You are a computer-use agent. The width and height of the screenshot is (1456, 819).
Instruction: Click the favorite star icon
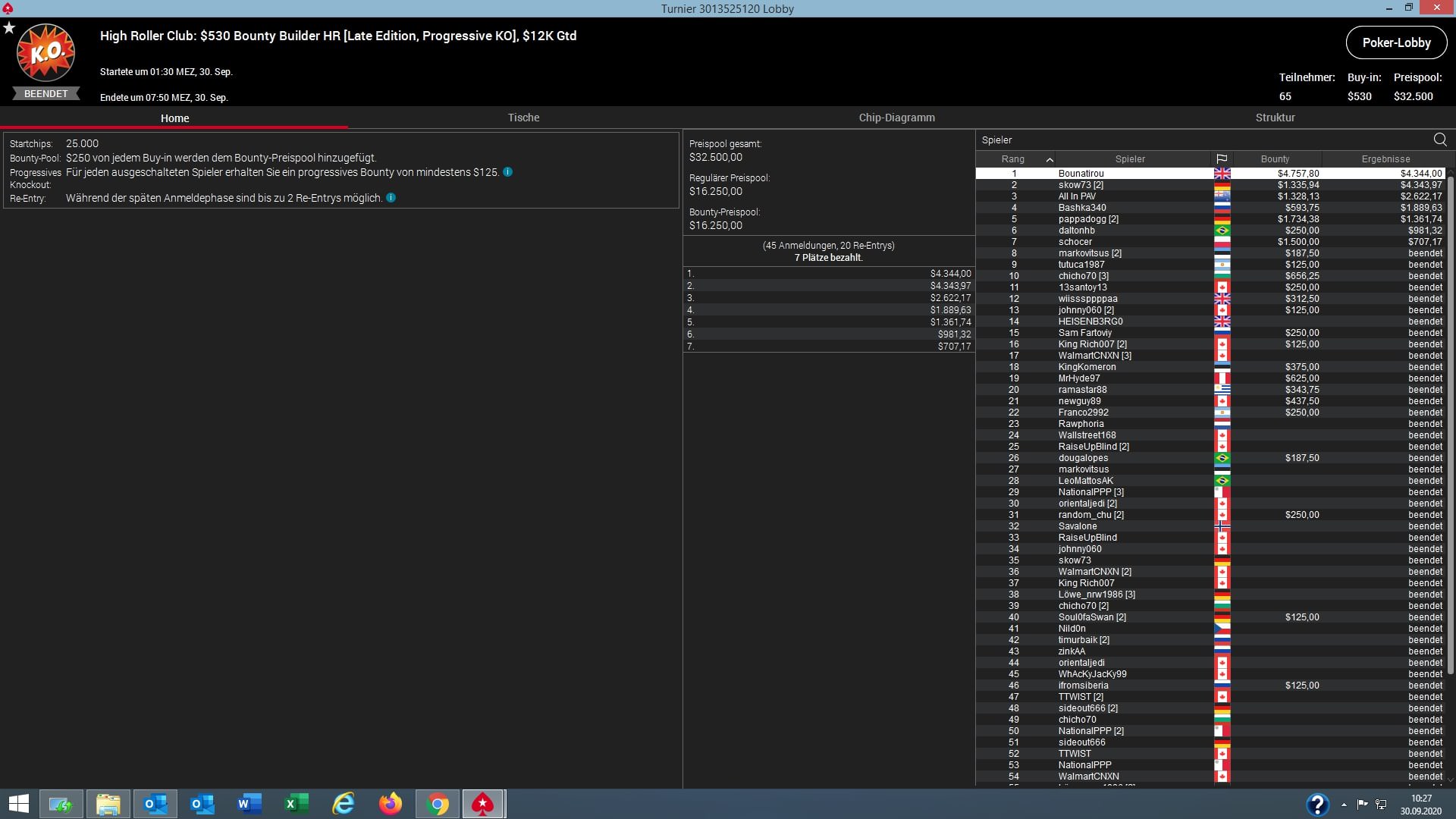9,28
